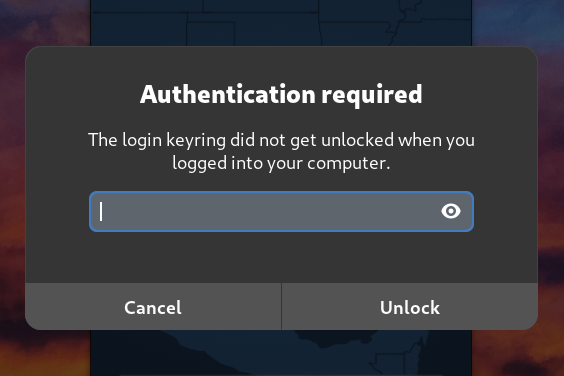Click the blinking text cursor in the password box
This screenshot has width=564, height=376.
(x=101, y=211)
